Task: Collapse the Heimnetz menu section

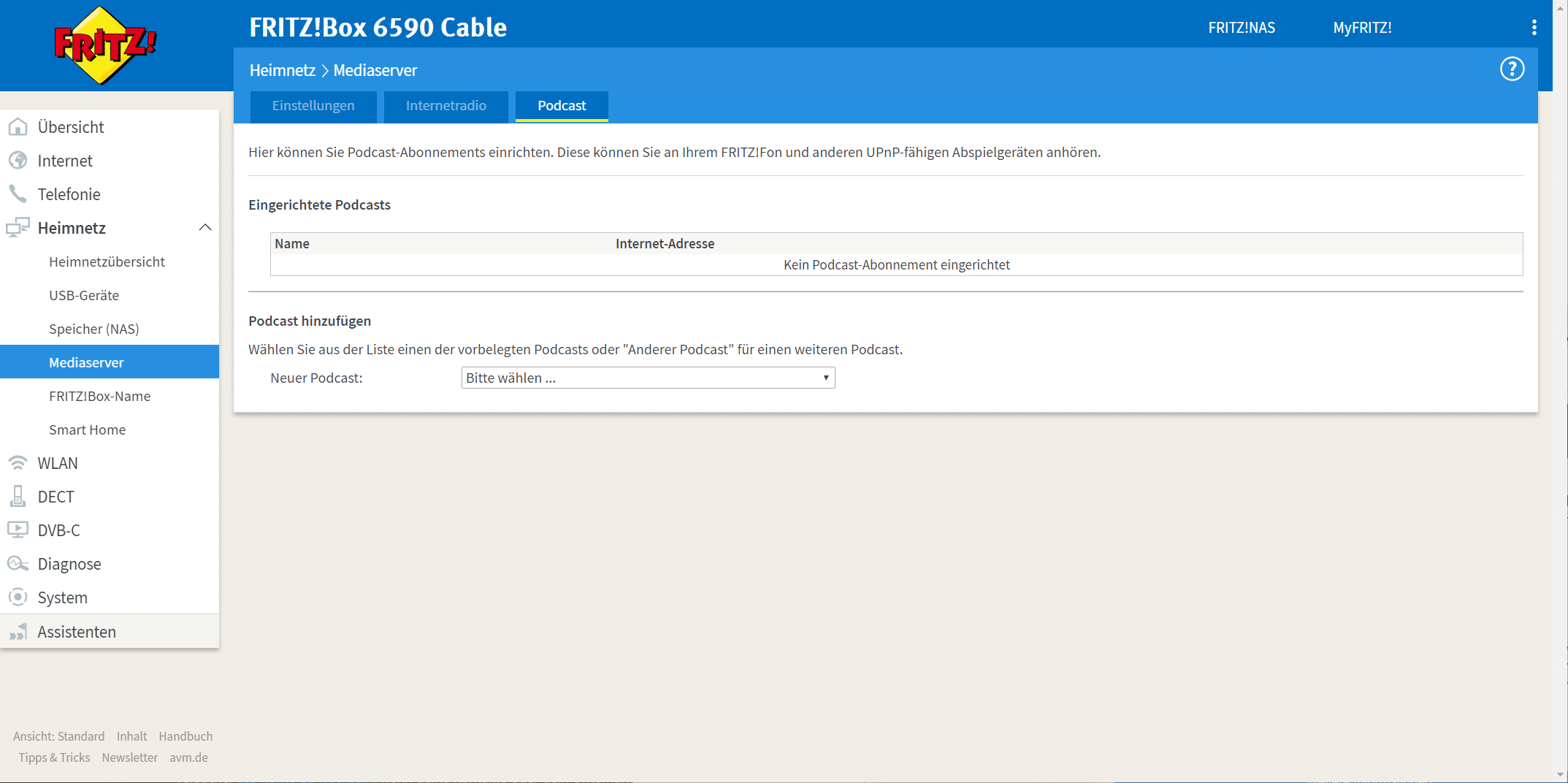Action: pyautogui.click(x=205, y=228)
